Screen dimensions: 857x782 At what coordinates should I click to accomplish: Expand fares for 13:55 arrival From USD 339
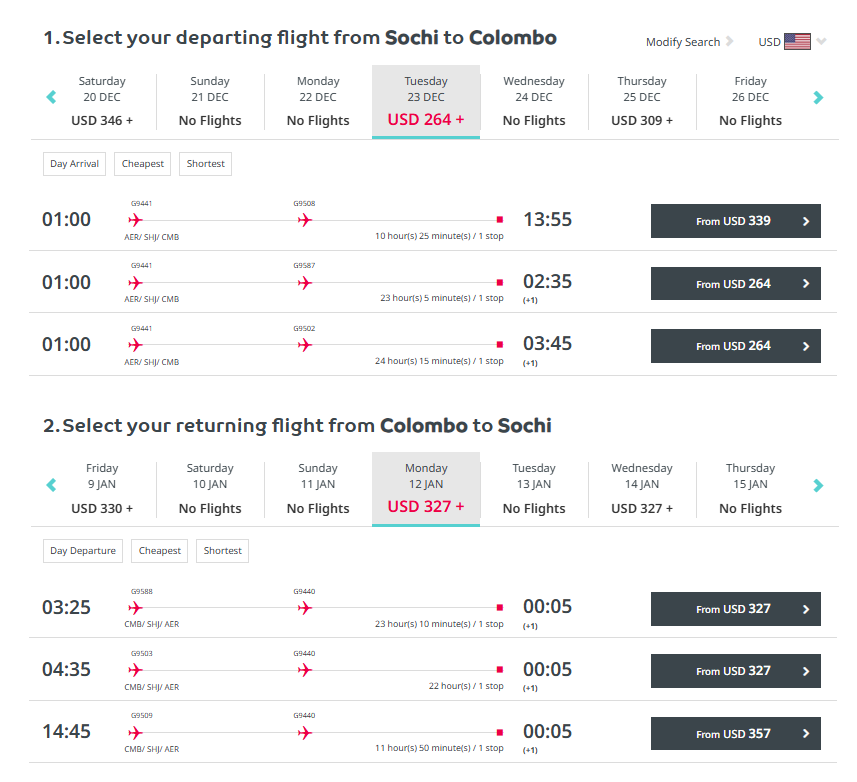[x=735, y=221]
